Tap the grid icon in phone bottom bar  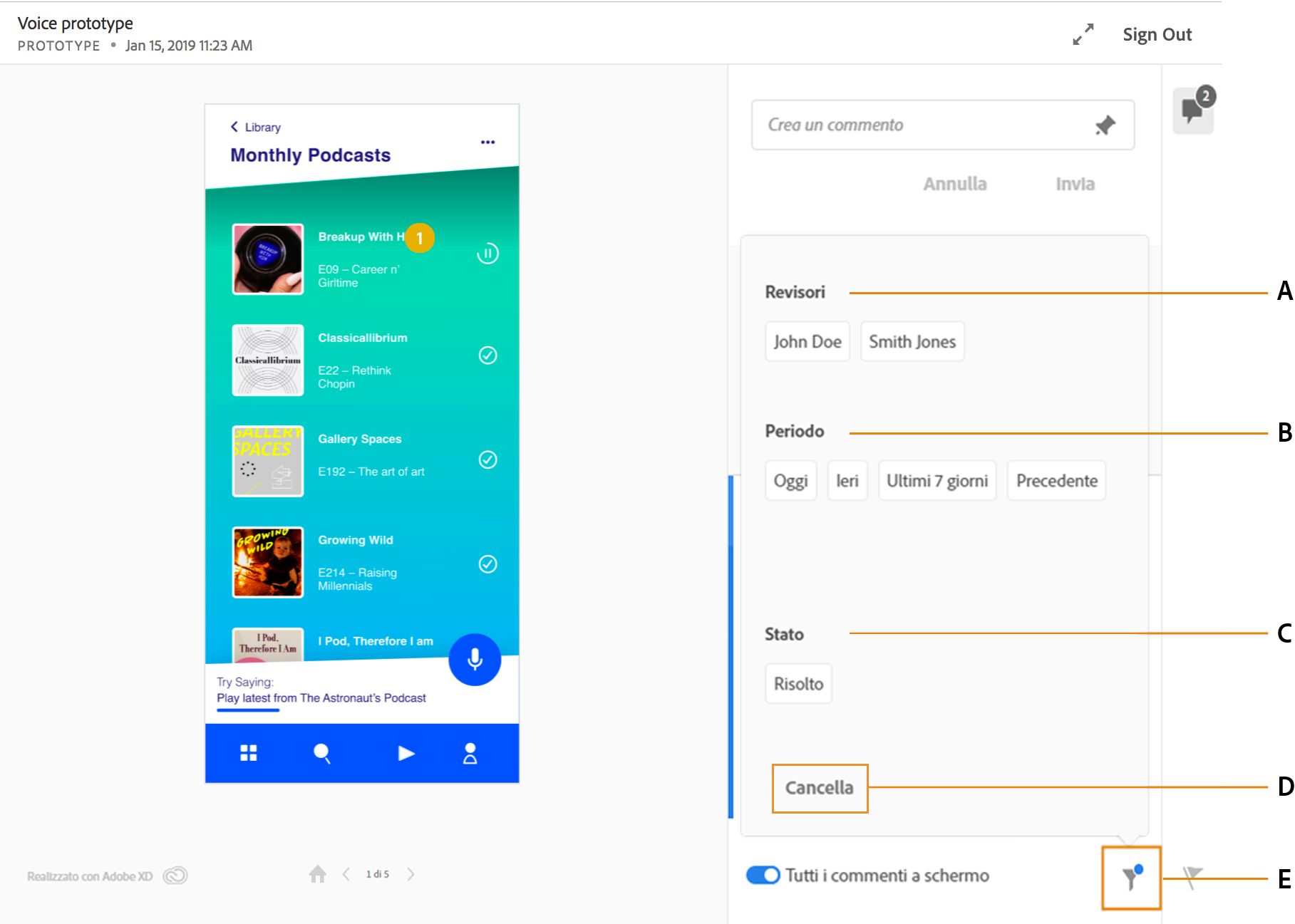pyautogui.click(x=248, y=753)
